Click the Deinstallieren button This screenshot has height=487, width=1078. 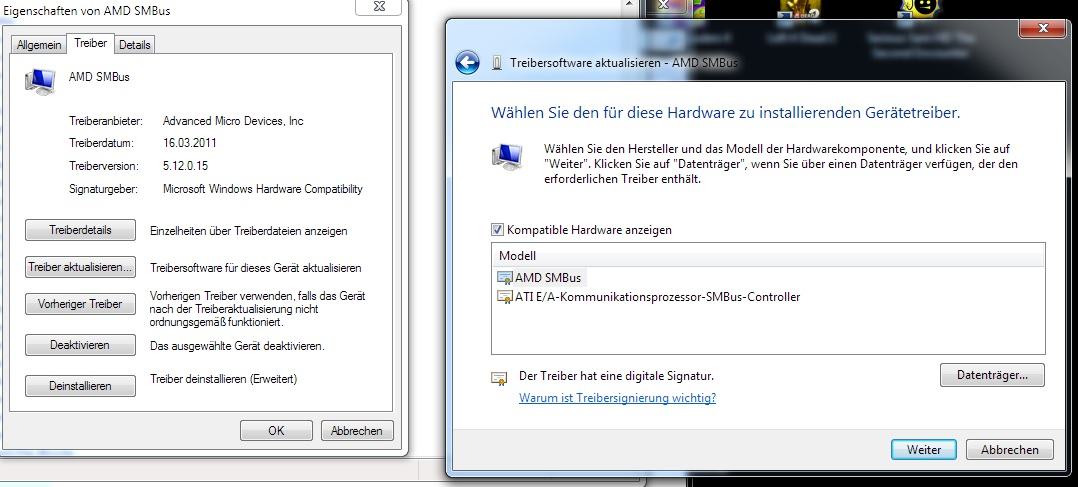(80, 386)
